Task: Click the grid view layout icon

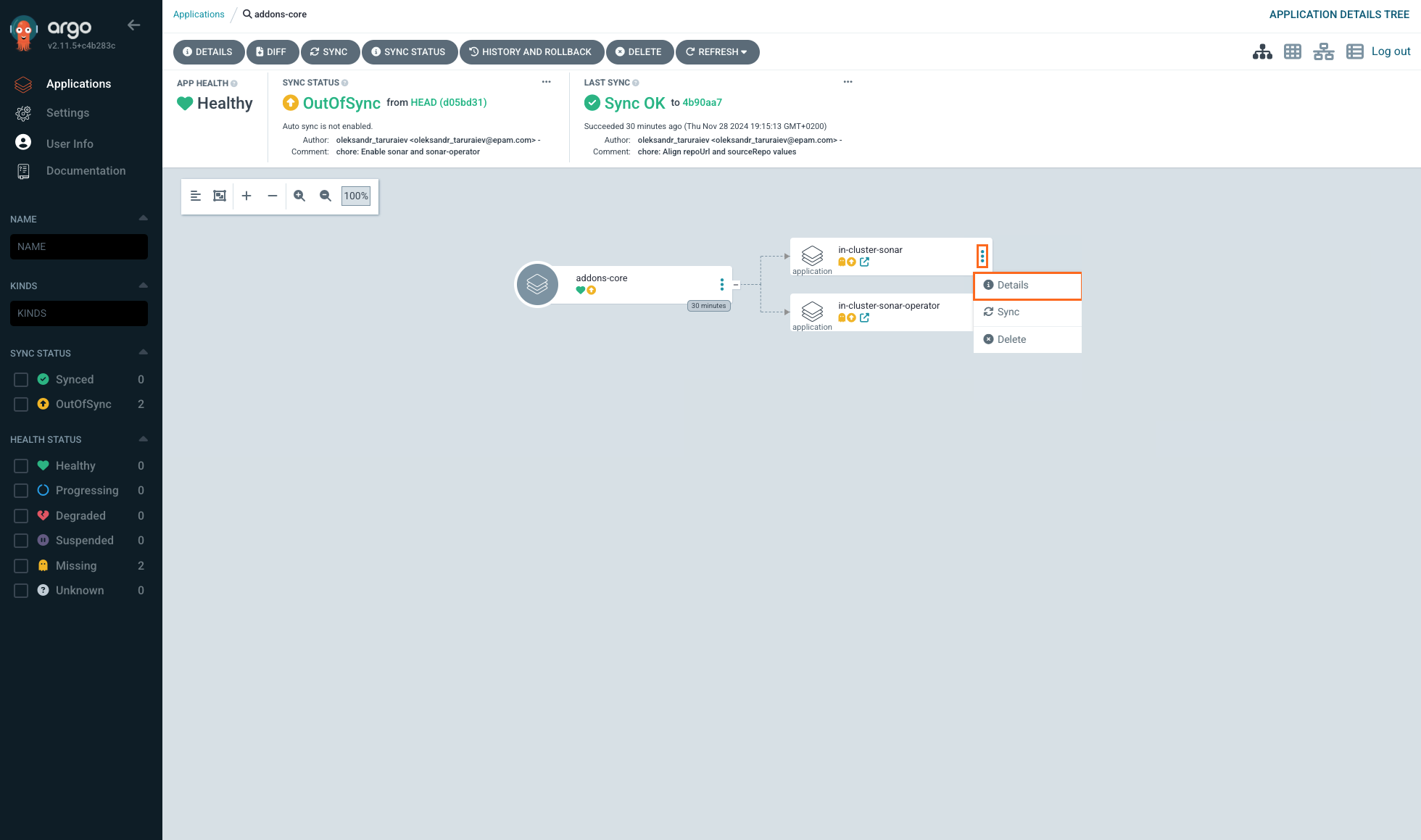Action: click(x=1293, y=51)
